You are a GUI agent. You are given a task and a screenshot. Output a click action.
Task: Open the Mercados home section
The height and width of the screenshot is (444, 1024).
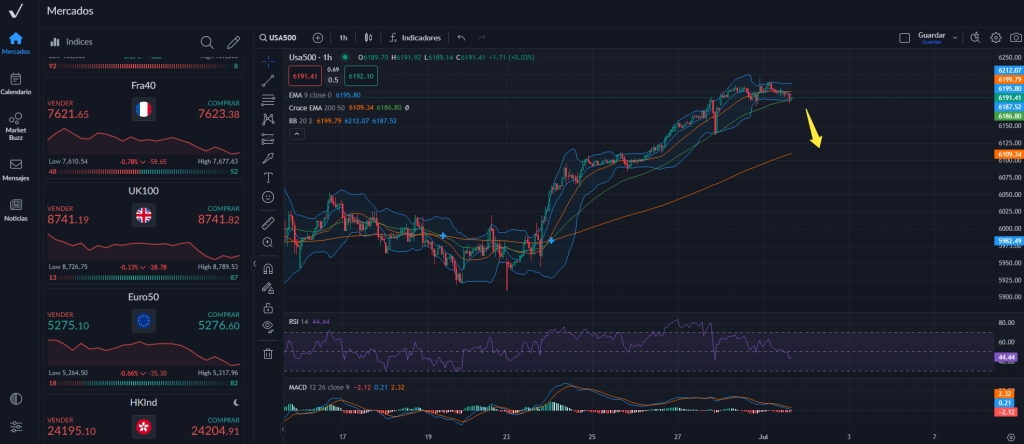(16, 43)
